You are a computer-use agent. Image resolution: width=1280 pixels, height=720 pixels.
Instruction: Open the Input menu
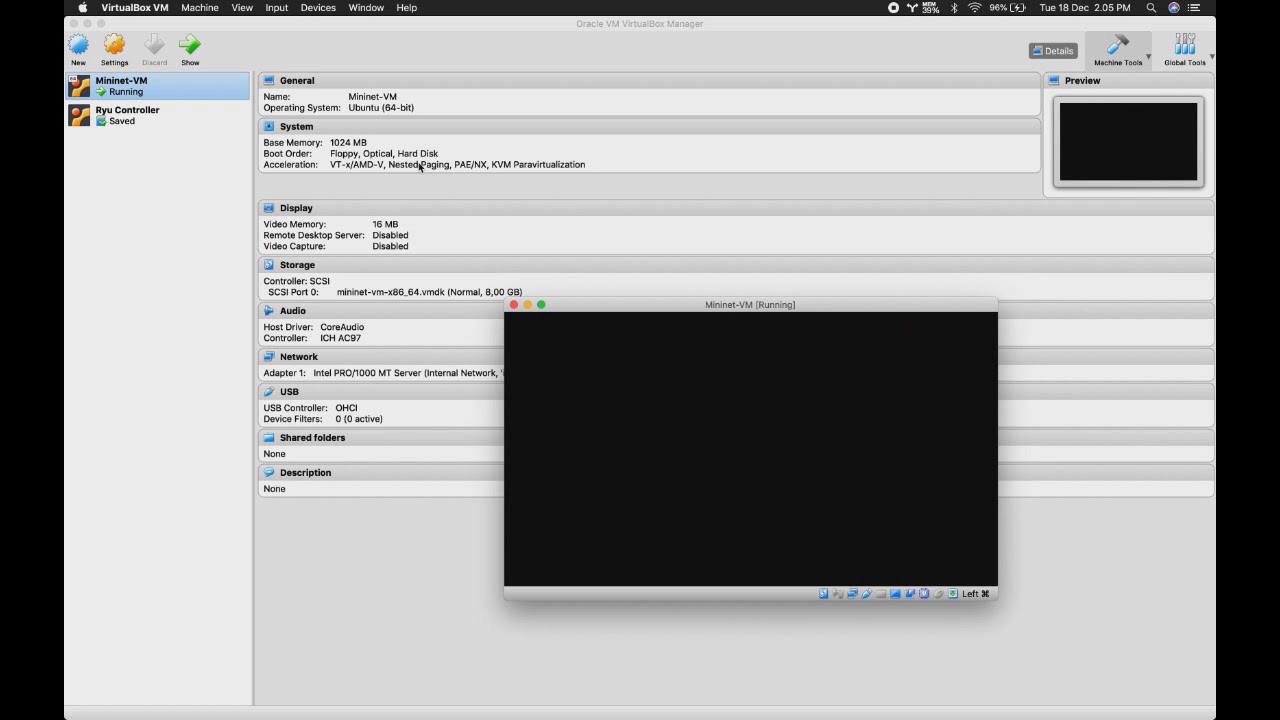277,7
